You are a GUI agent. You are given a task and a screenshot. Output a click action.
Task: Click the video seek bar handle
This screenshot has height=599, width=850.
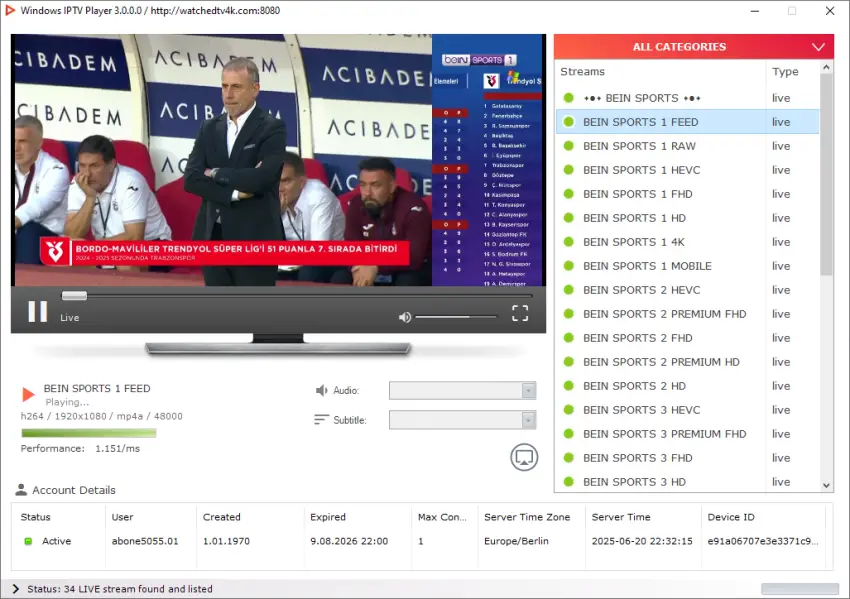[74, 295]
